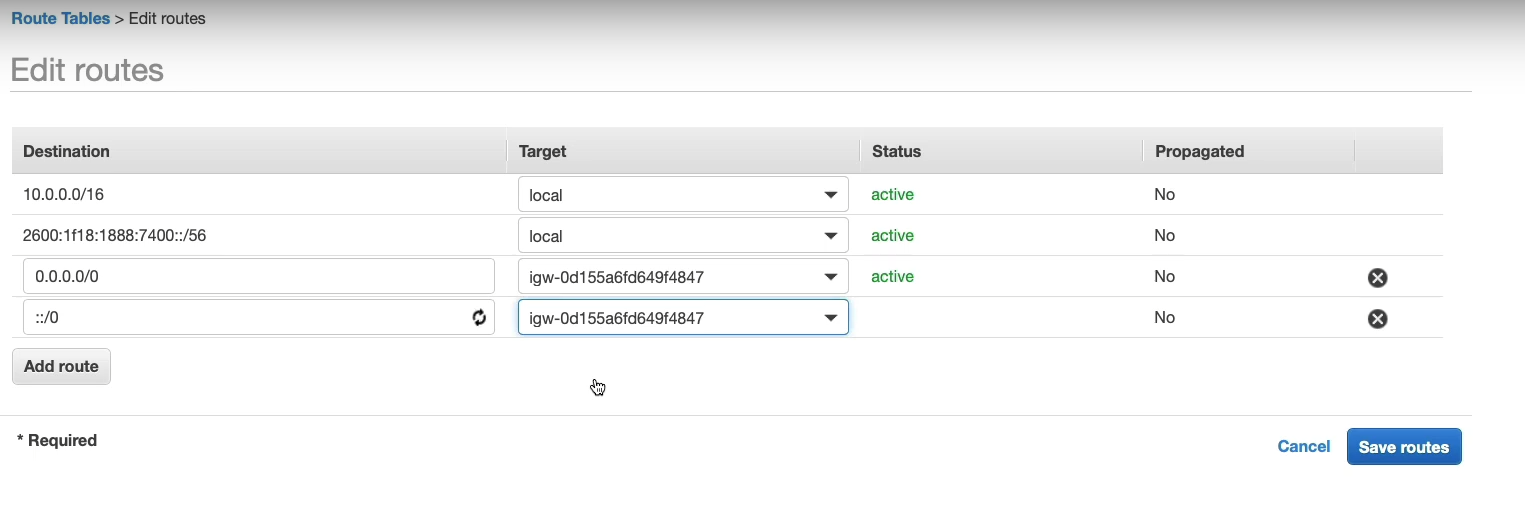Click Save routes button
1525x531 pixels.
click(1404, 447)
